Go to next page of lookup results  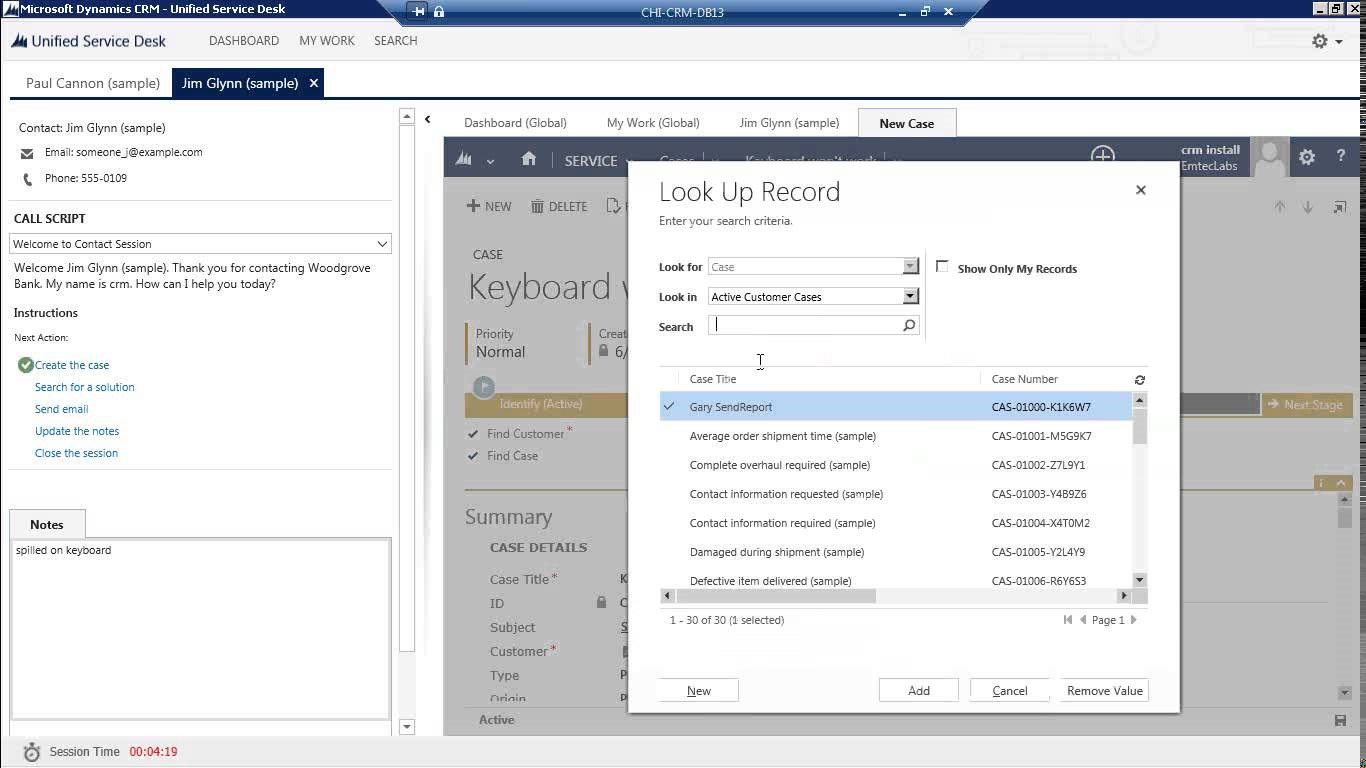tap(1133, 620)
